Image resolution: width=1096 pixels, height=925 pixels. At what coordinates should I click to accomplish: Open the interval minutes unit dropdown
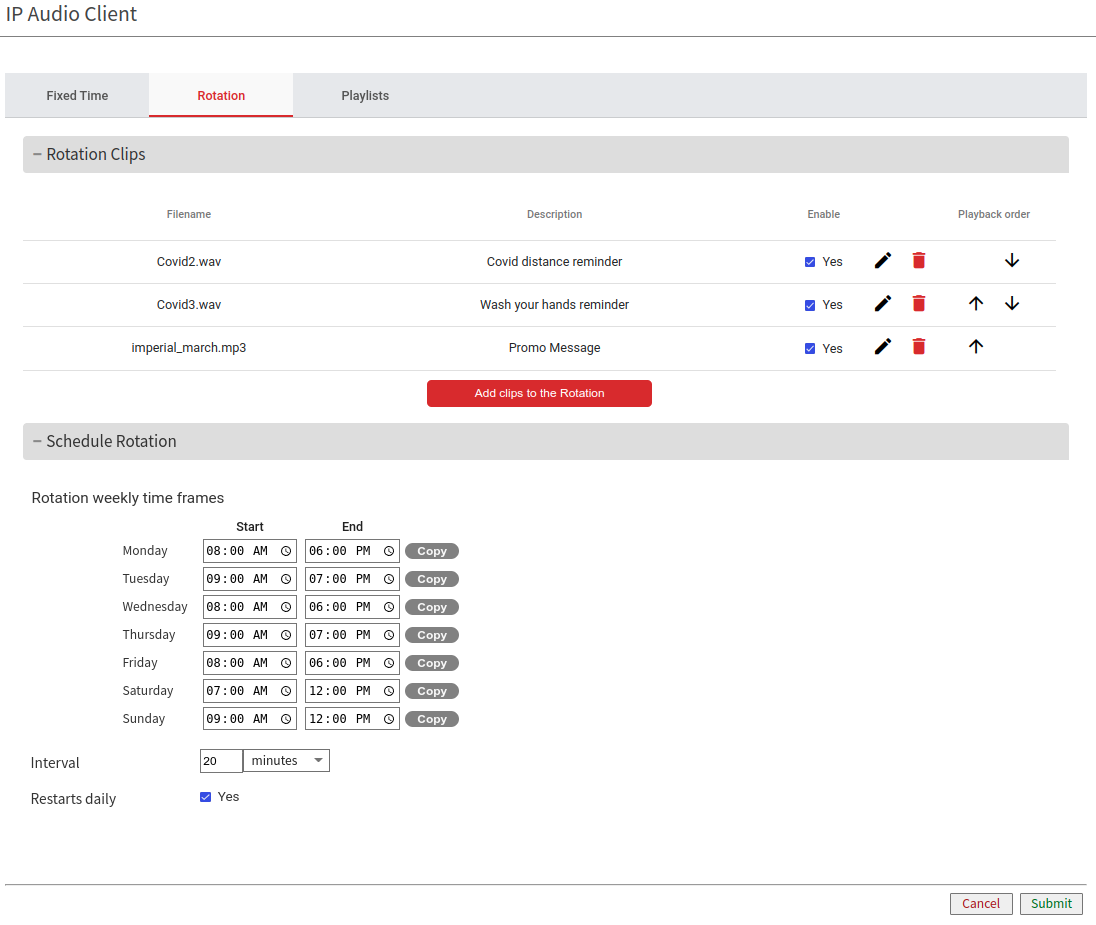(286, 761)
